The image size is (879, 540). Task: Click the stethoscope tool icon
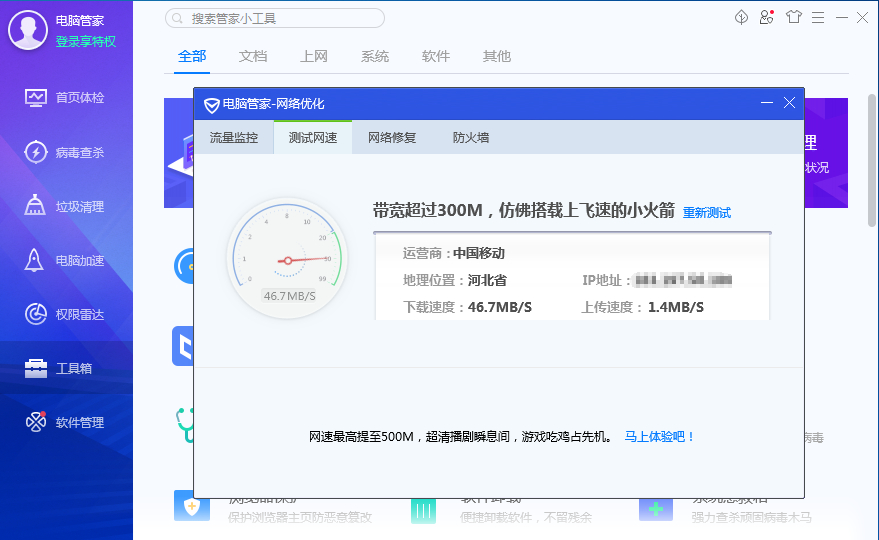pyautogui.click(x=184, y=424)
